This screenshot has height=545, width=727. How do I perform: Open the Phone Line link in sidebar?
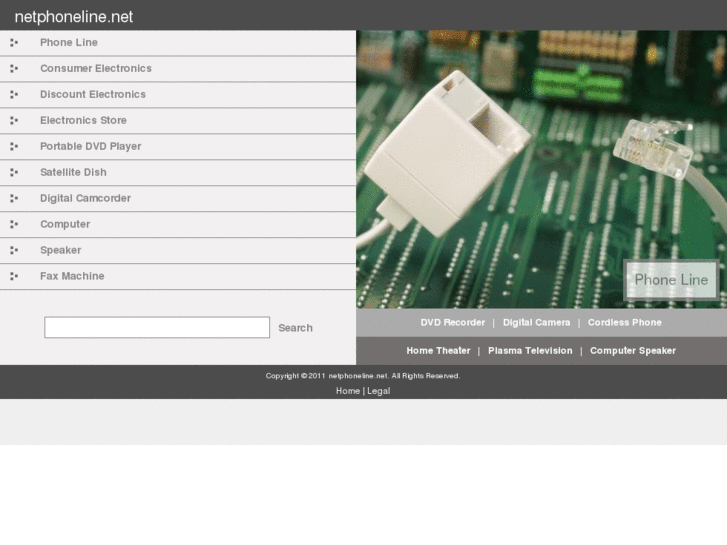[x=69, y=43]
